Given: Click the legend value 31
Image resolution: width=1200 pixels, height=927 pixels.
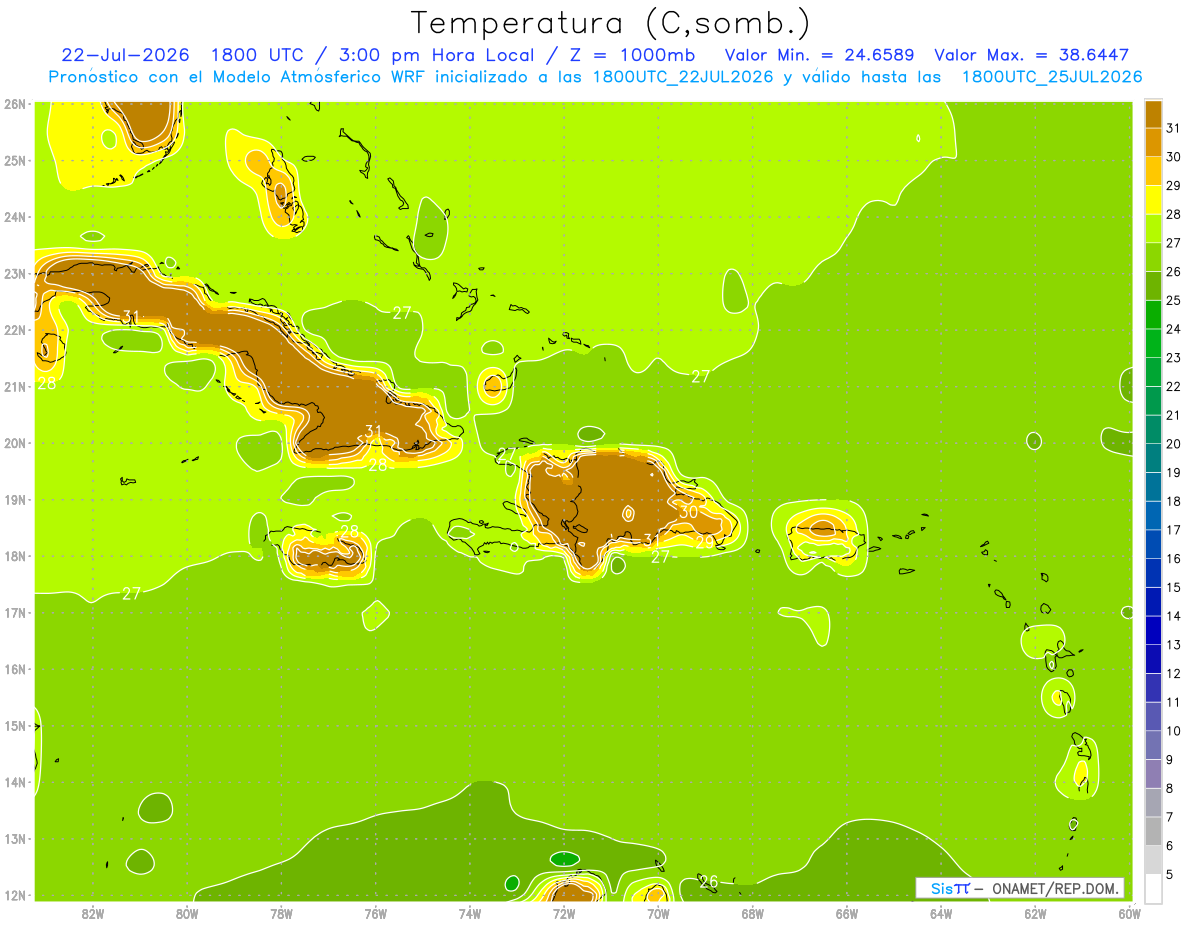Looking at the screenshot, I should (x=1173, y=128).
